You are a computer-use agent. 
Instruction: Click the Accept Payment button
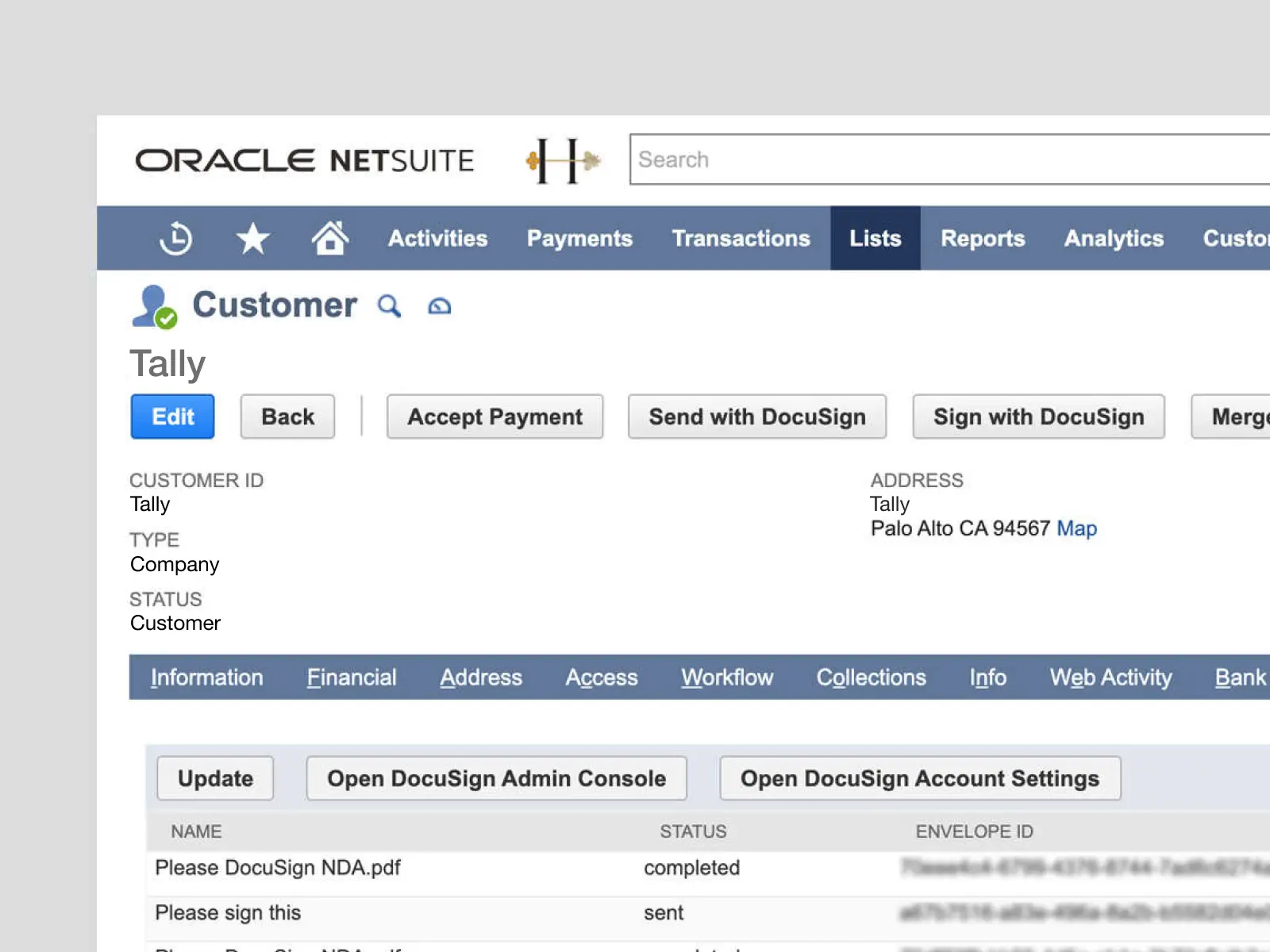pos(495,416)
